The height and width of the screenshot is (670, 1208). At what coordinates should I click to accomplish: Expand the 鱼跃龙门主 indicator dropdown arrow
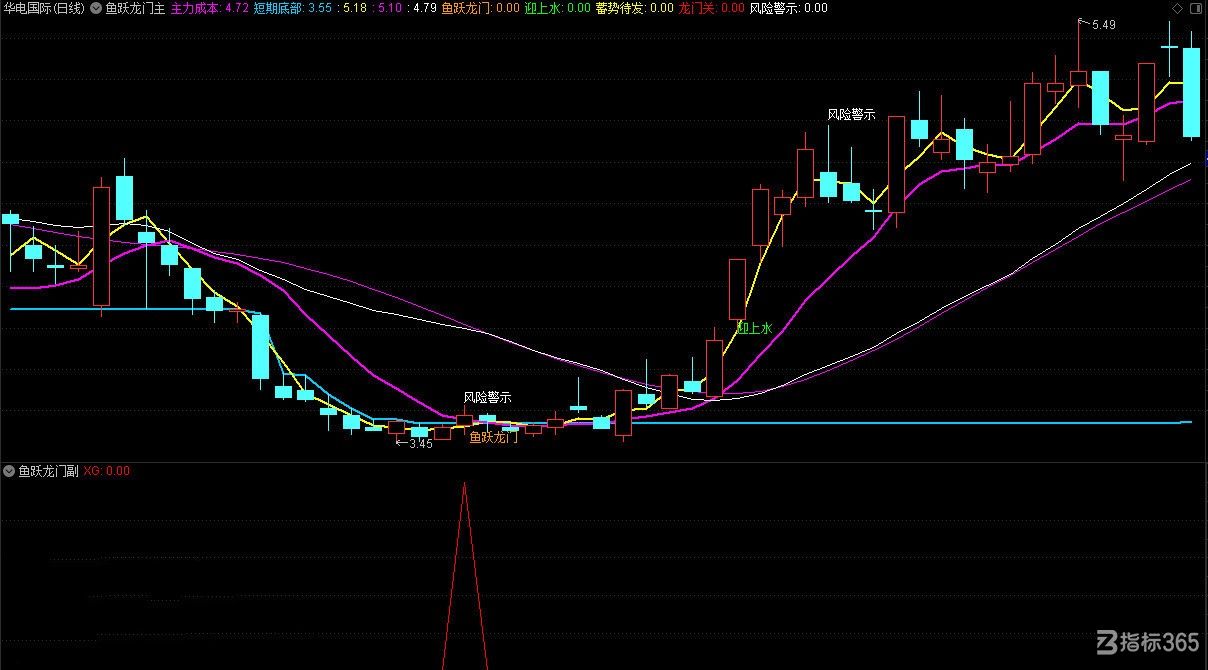click(95, 8)
